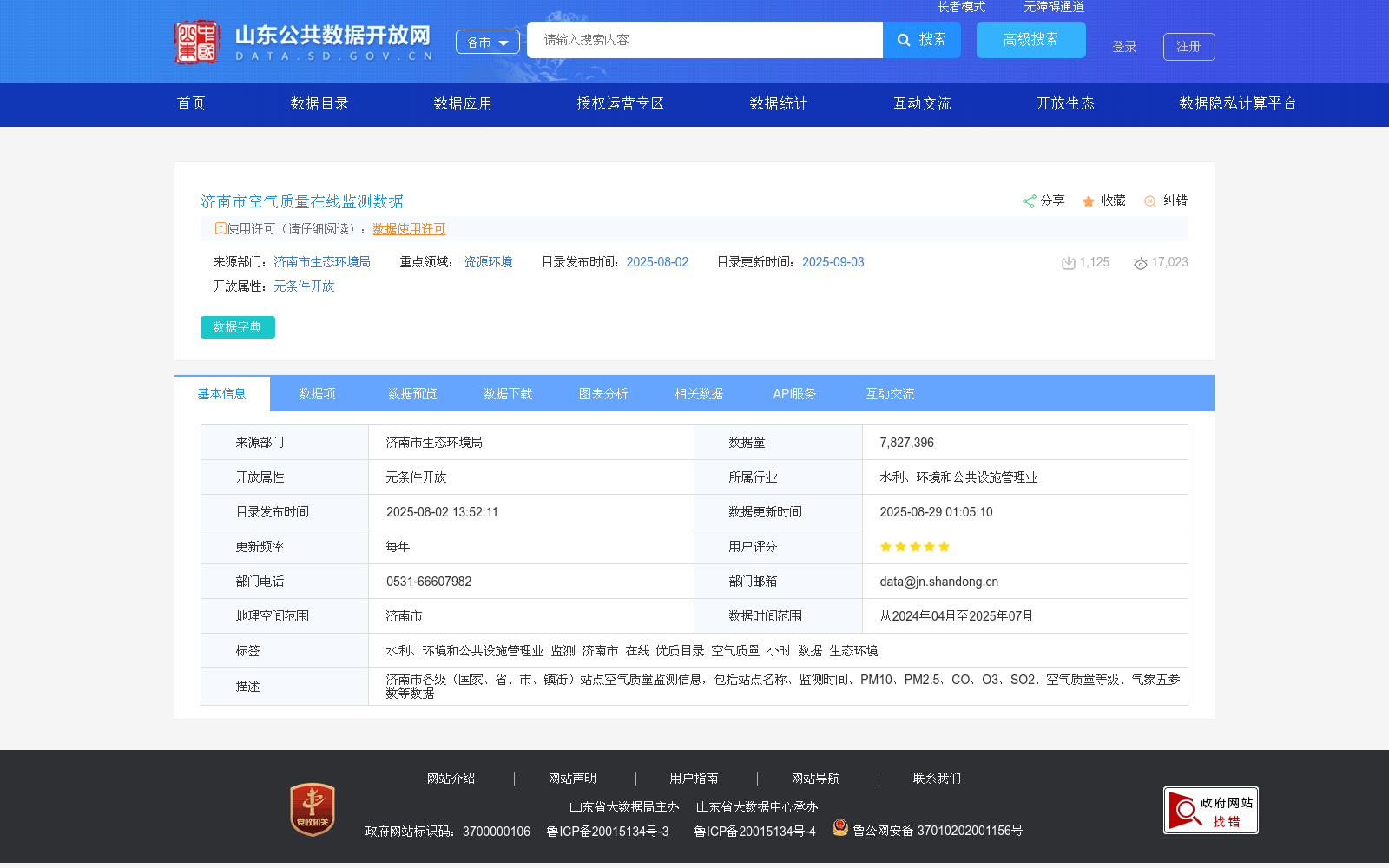Expand the 使用许可 notice row
1389x868 pixels.
point(220,229)
